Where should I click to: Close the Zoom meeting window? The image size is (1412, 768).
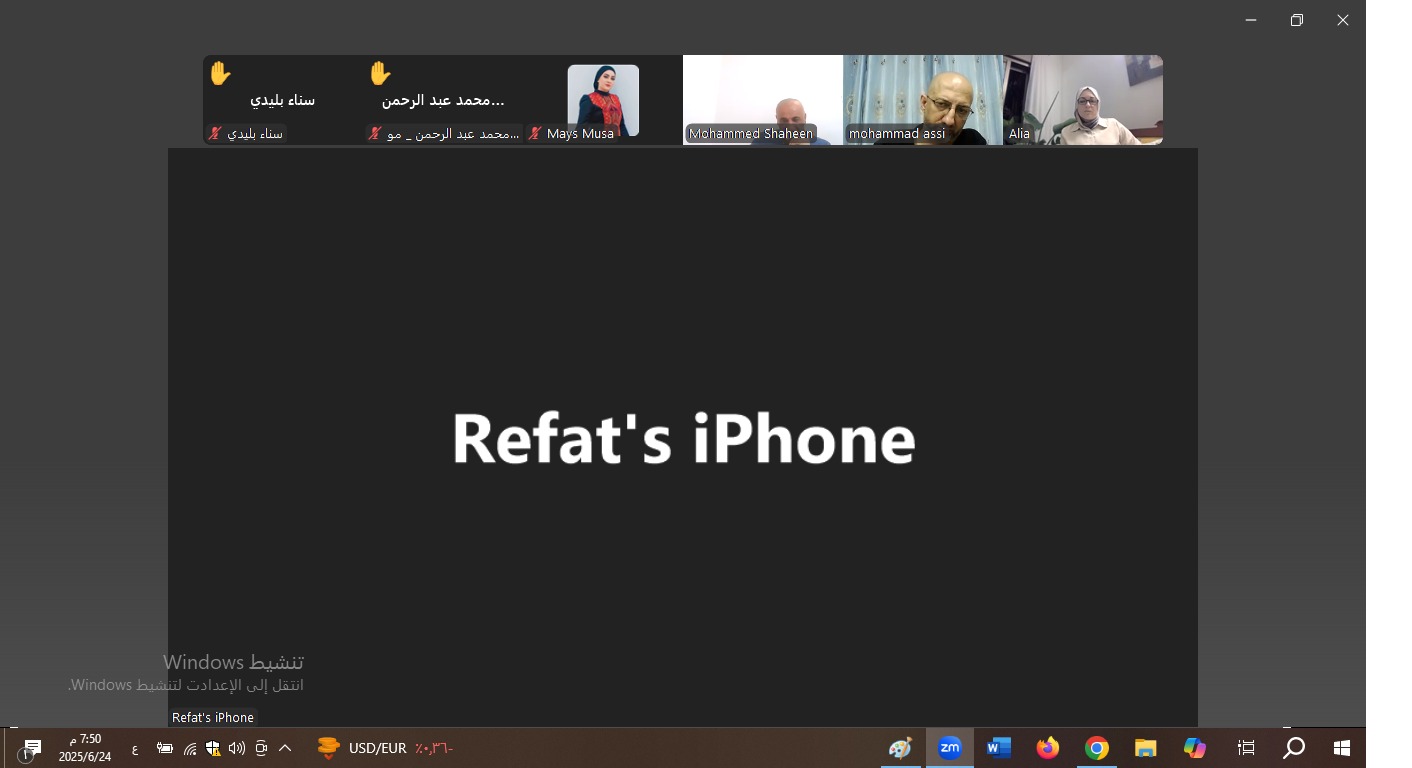point(1343,20)
